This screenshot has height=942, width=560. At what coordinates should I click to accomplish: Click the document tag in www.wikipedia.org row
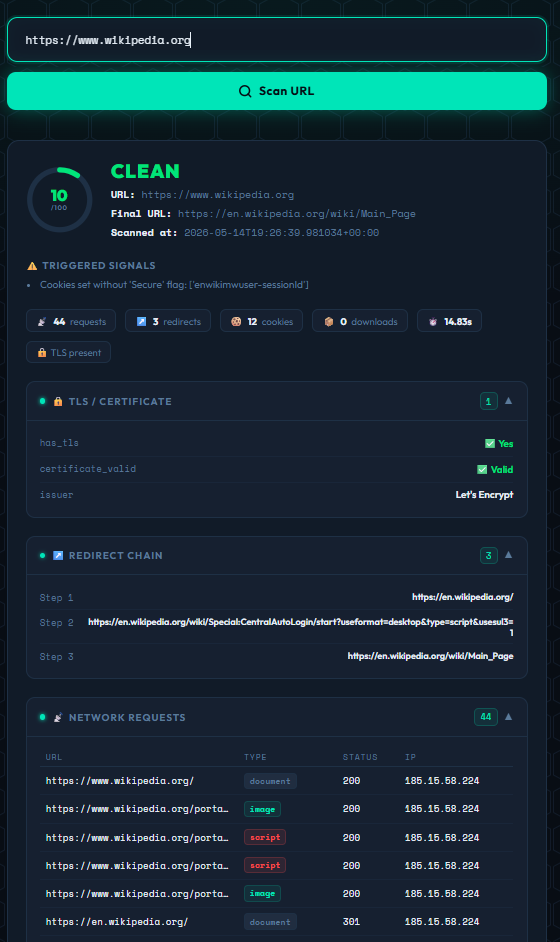click(x=270, y=781)
